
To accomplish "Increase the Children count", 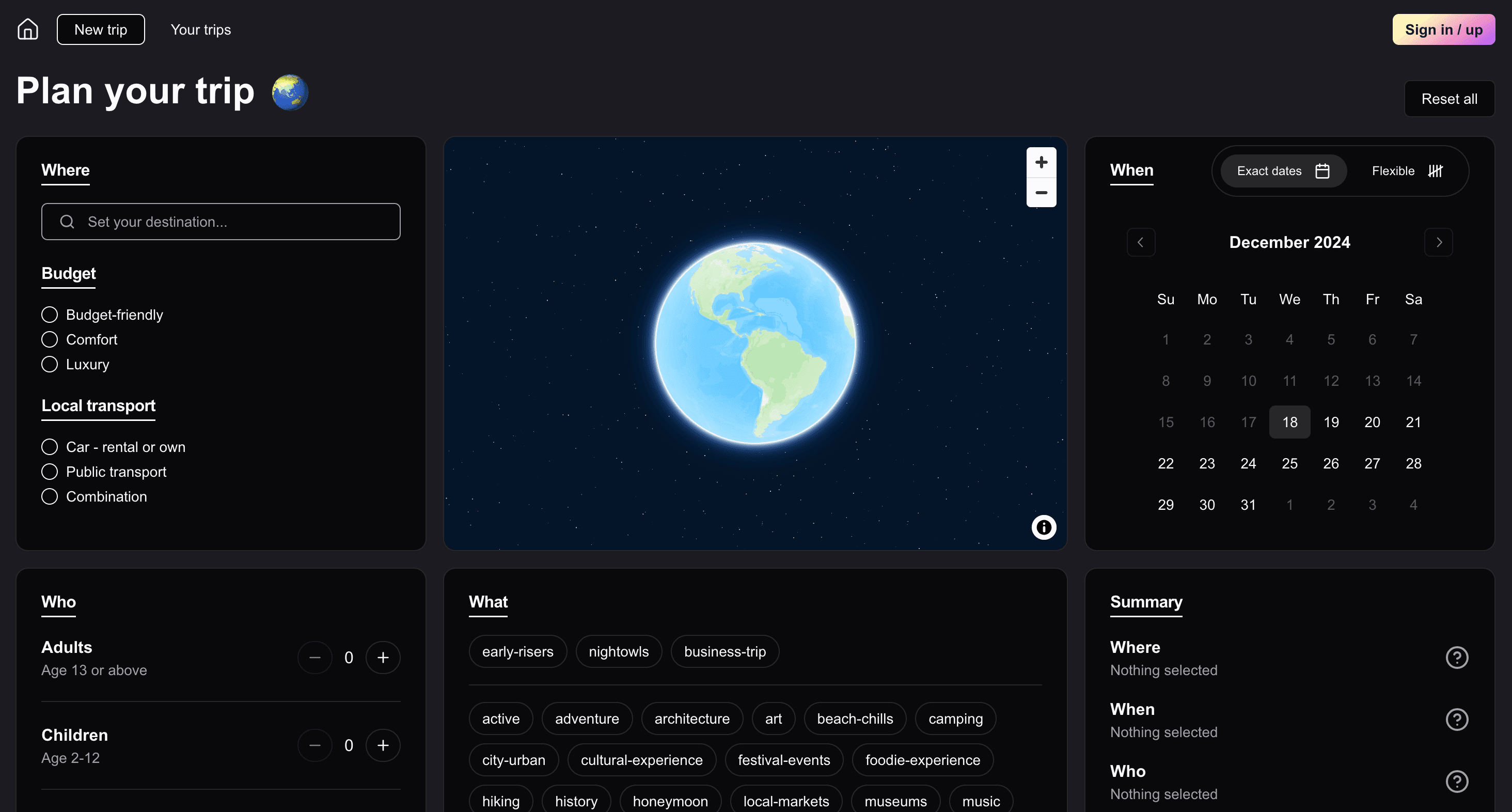I will point(383,745).
